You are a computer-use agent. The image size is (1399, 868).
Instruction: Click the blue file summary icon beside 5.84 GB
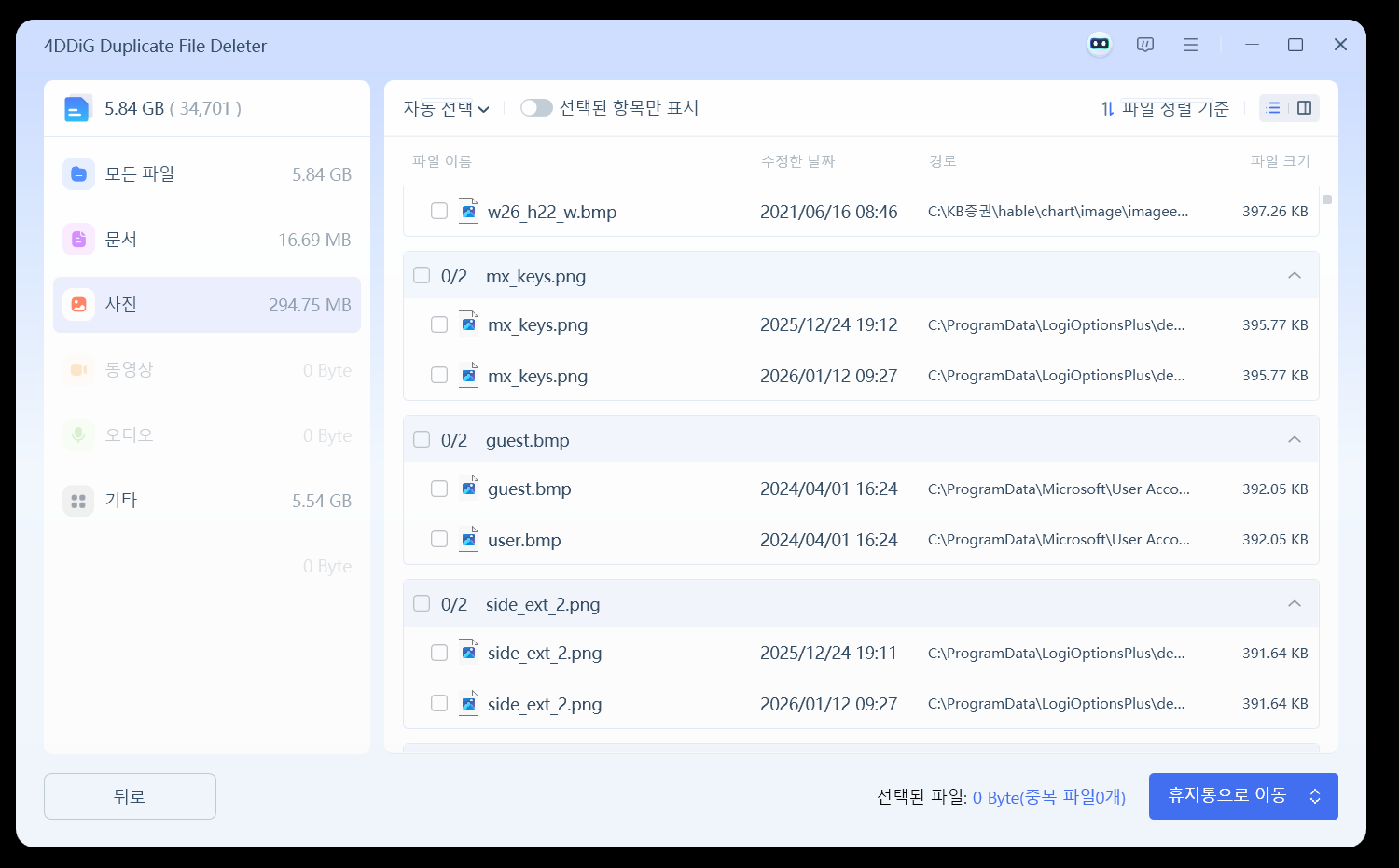pyautogui.click(x=76, y=109)
